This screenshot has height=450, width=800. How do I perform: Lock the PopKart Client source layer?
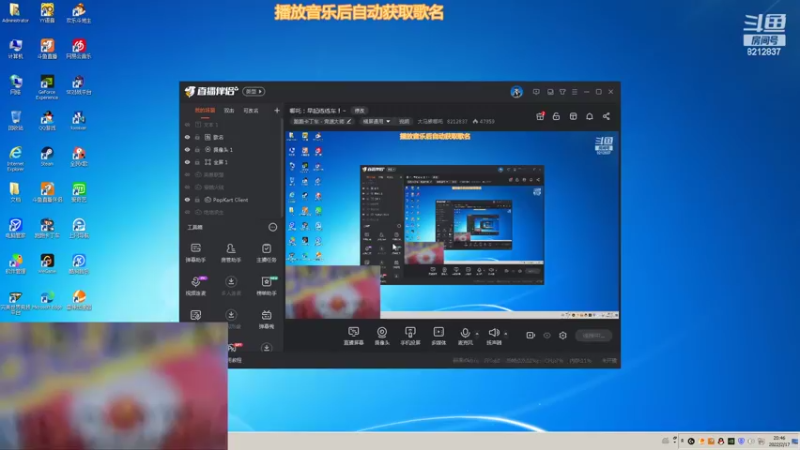pos(197,200)
